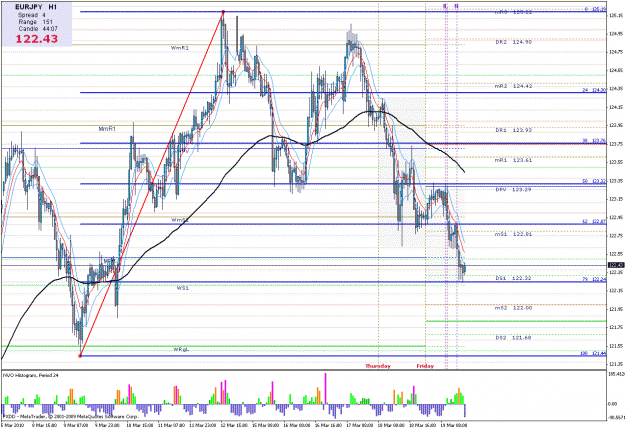The height and width of the screenshot is (429, 625).
Task: Select the mS2 122.00 pivot label
Action: point(513,308)
